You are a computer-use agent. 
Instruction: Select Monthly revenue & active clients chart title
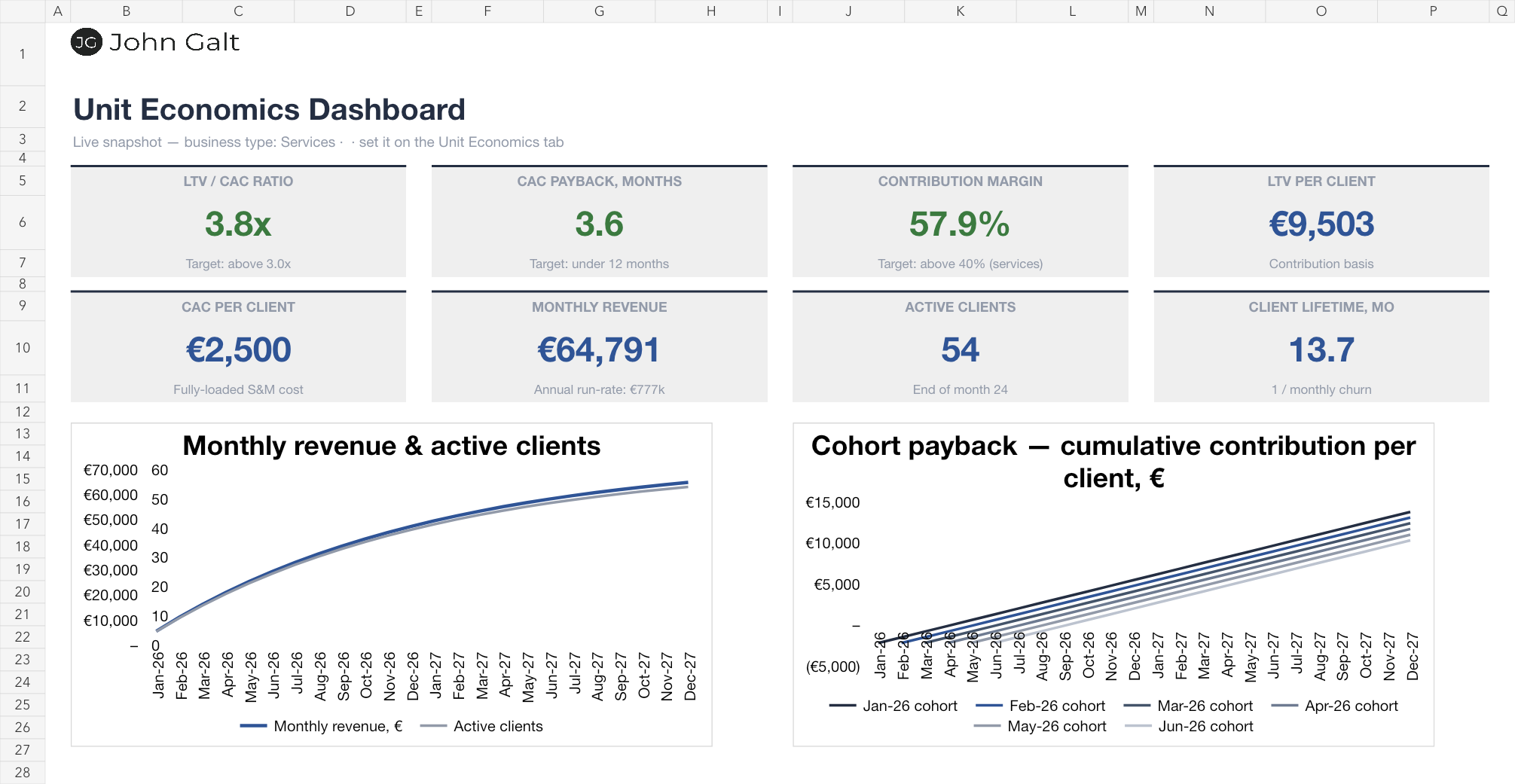pos(392,446)
